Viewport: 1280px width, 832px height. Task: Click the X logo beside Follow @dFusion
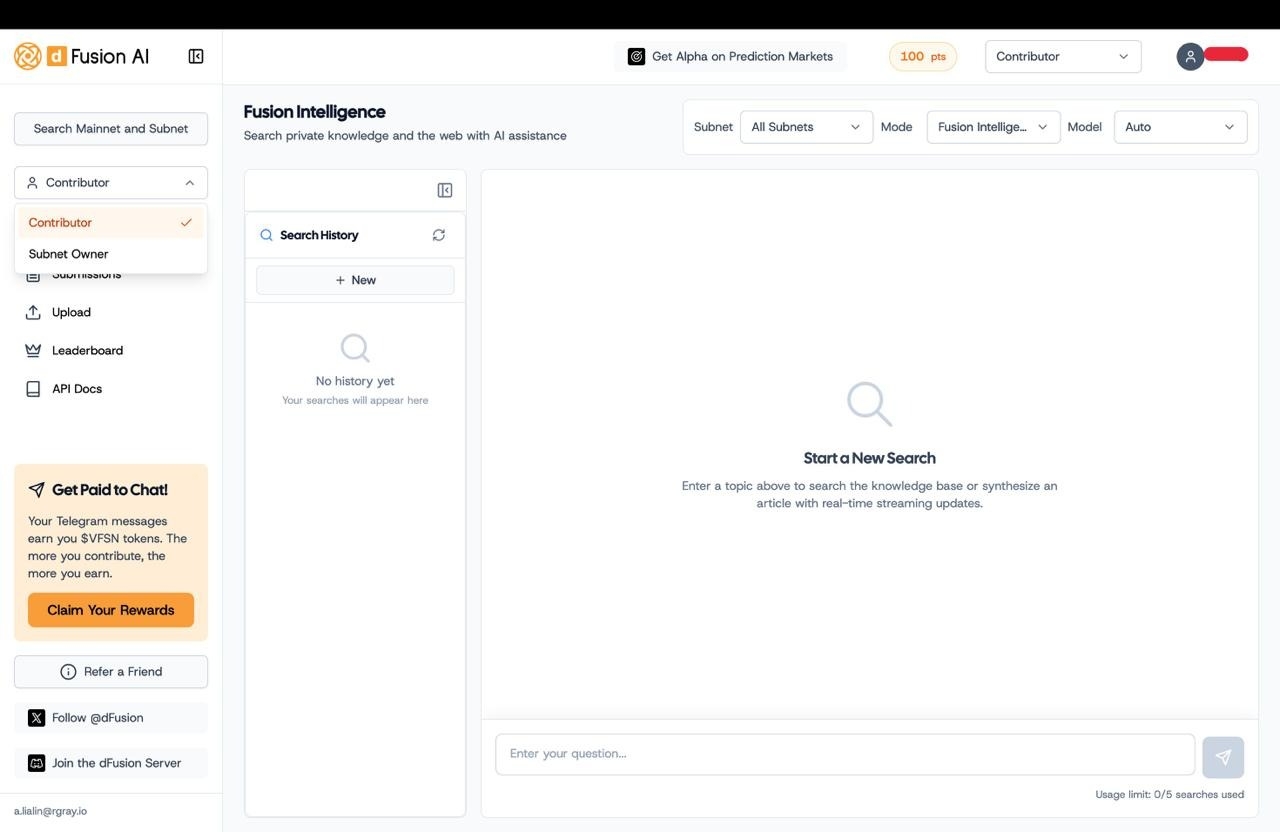(x=36, y=717)
